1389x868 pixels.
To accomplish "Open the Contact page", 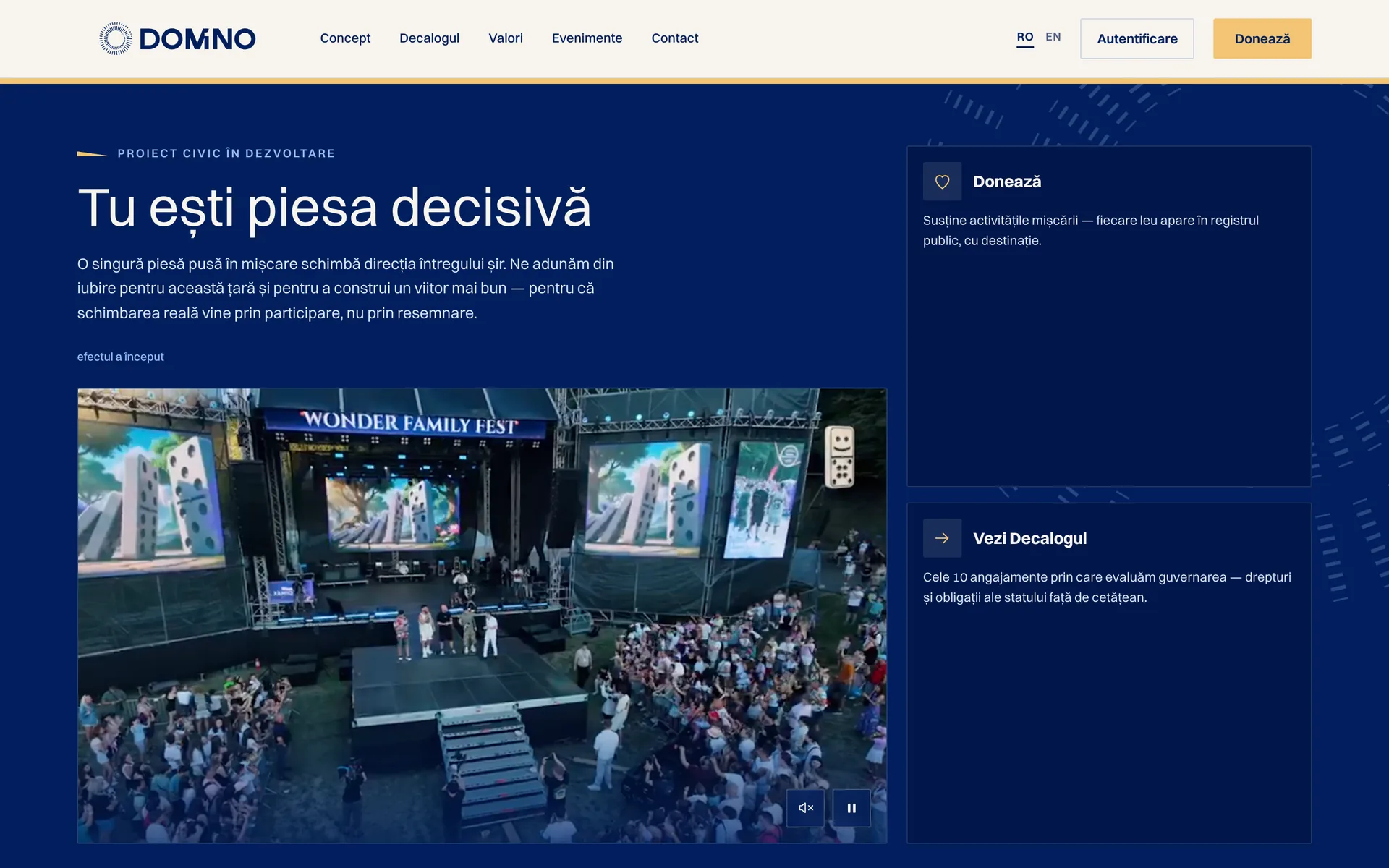I will pyautogui.click(x=674, y=38).
